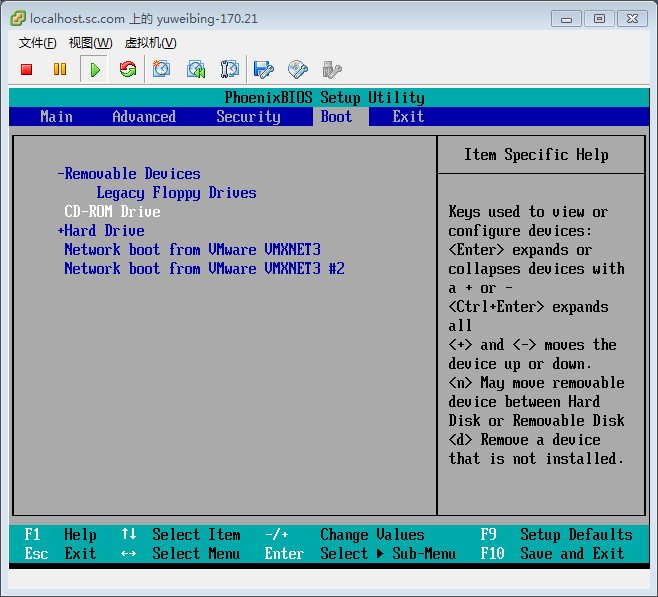Switch to the Advanced BIOS tab
Viewport: 658px width, 597px height.
point(144,117)
